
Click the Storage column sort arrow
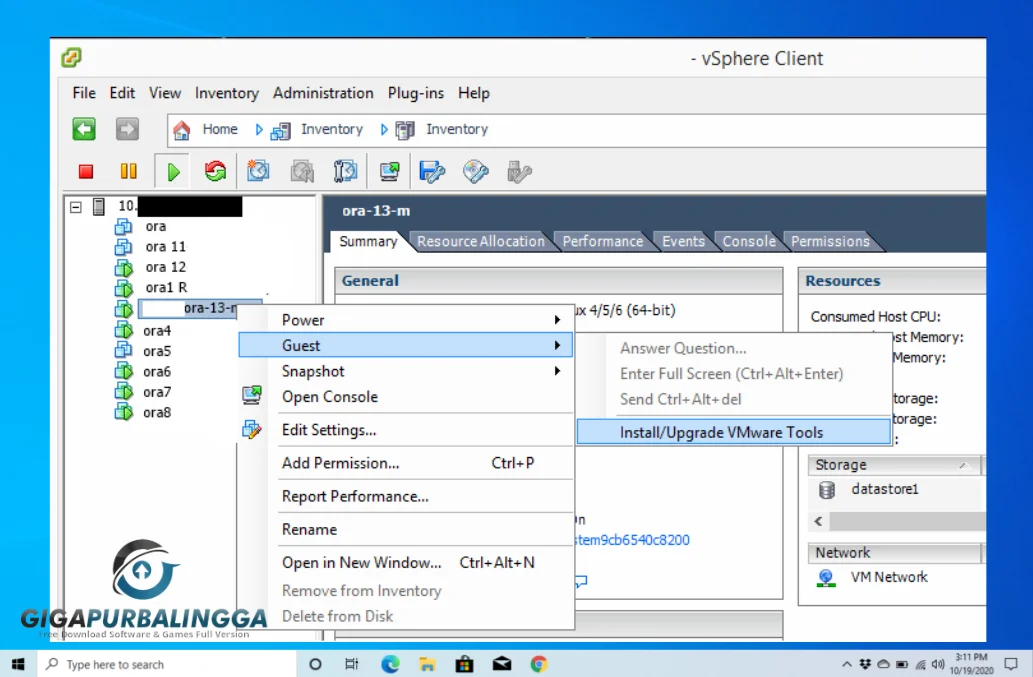(963, 465)
